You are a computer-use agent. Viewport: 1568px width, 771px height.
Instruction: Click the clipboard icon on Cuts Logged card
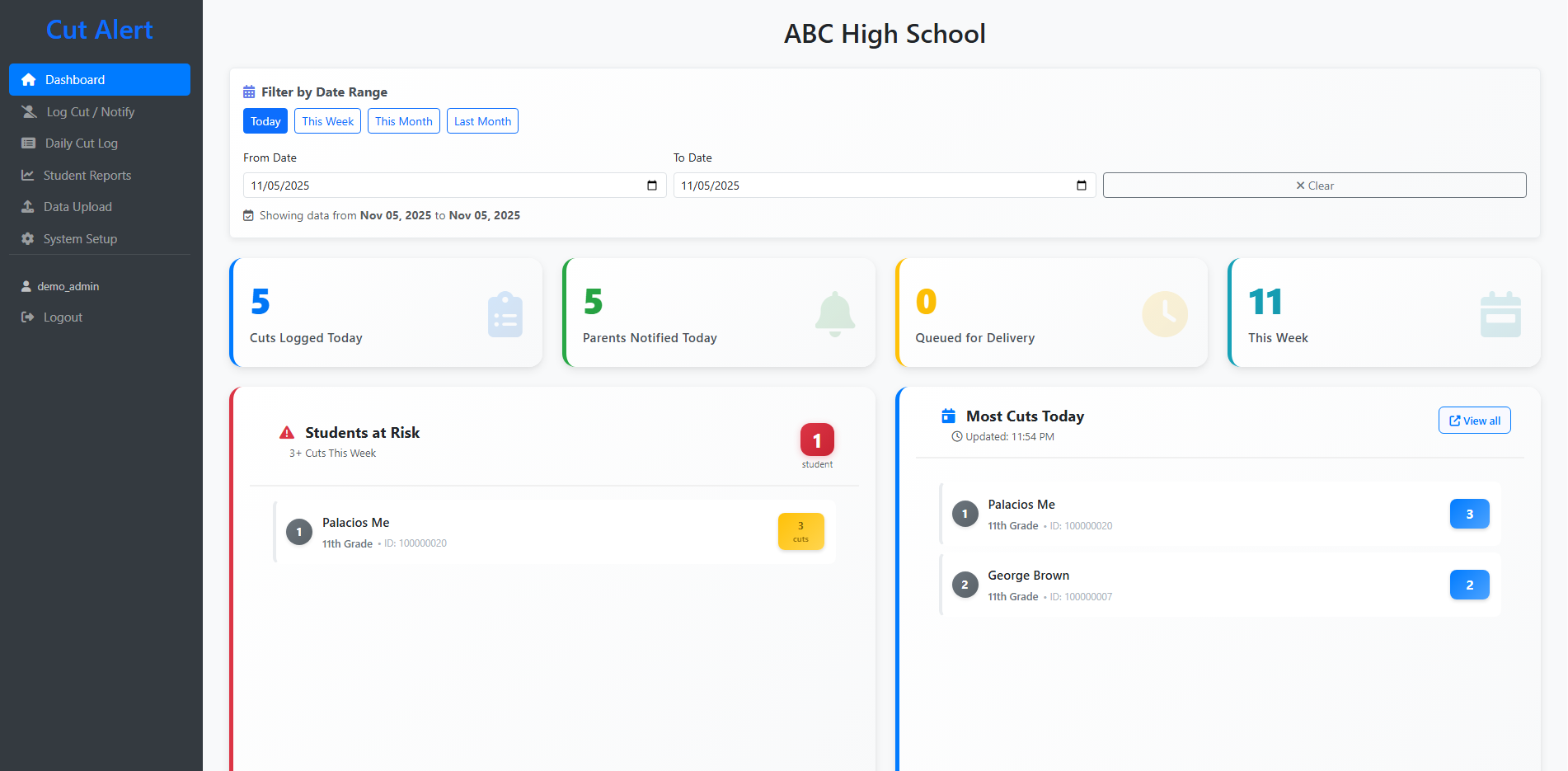point(505,313)
